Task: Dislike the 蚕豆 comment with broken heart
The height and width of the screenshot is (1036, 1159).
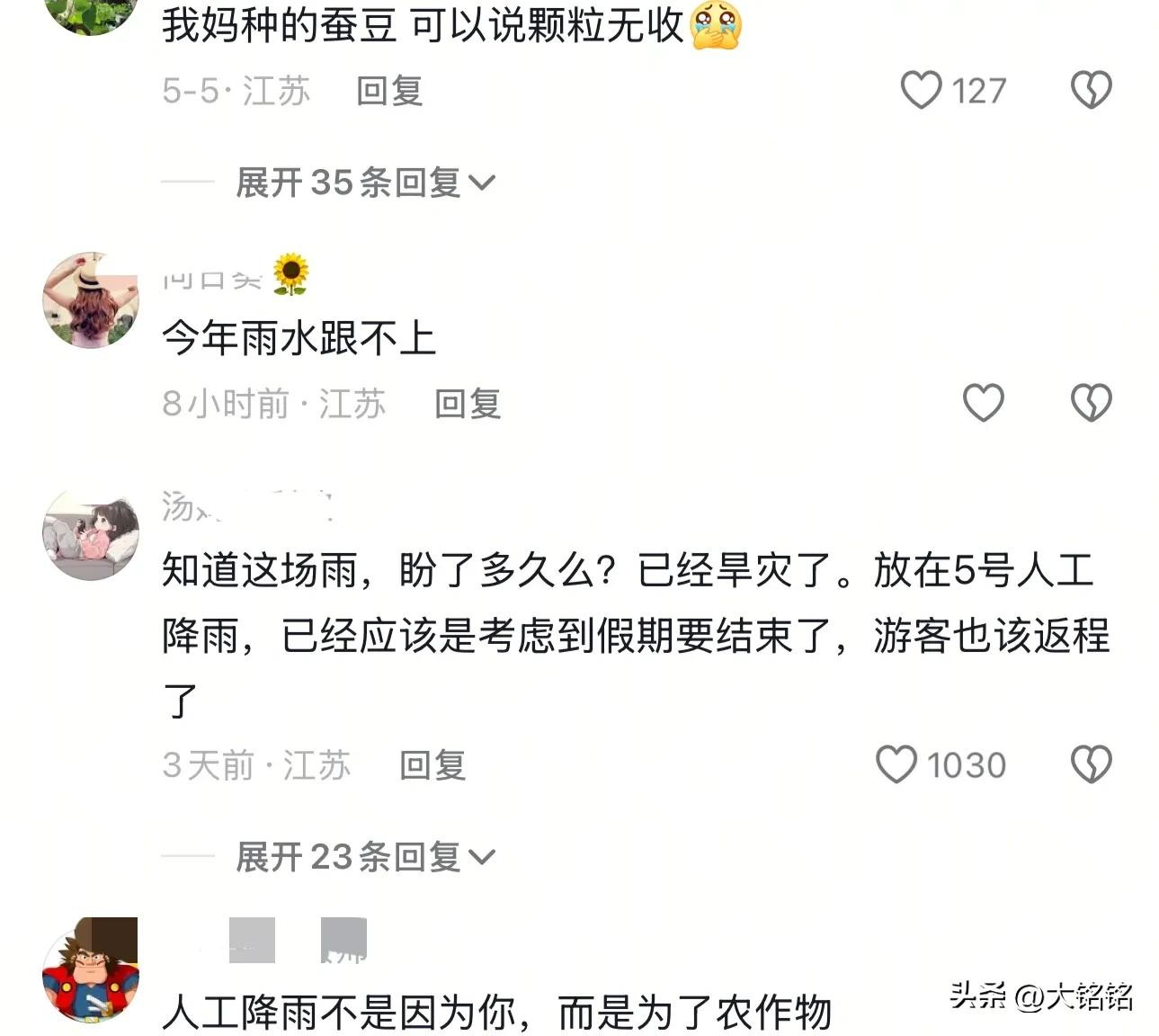Action: pos(1091,90)
